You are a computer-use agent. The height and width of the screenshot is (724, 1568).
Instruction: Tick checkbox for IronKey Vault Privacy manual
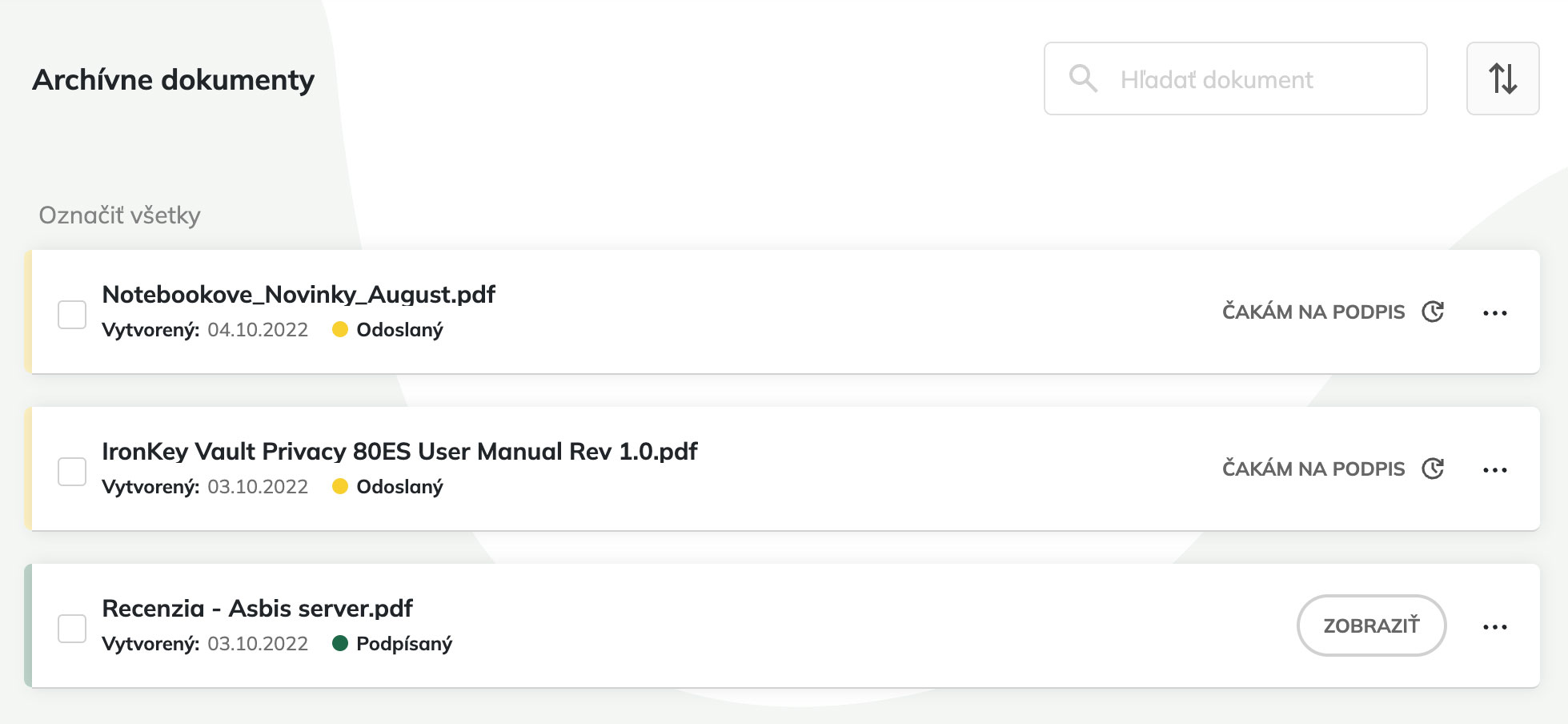[72, 471]
